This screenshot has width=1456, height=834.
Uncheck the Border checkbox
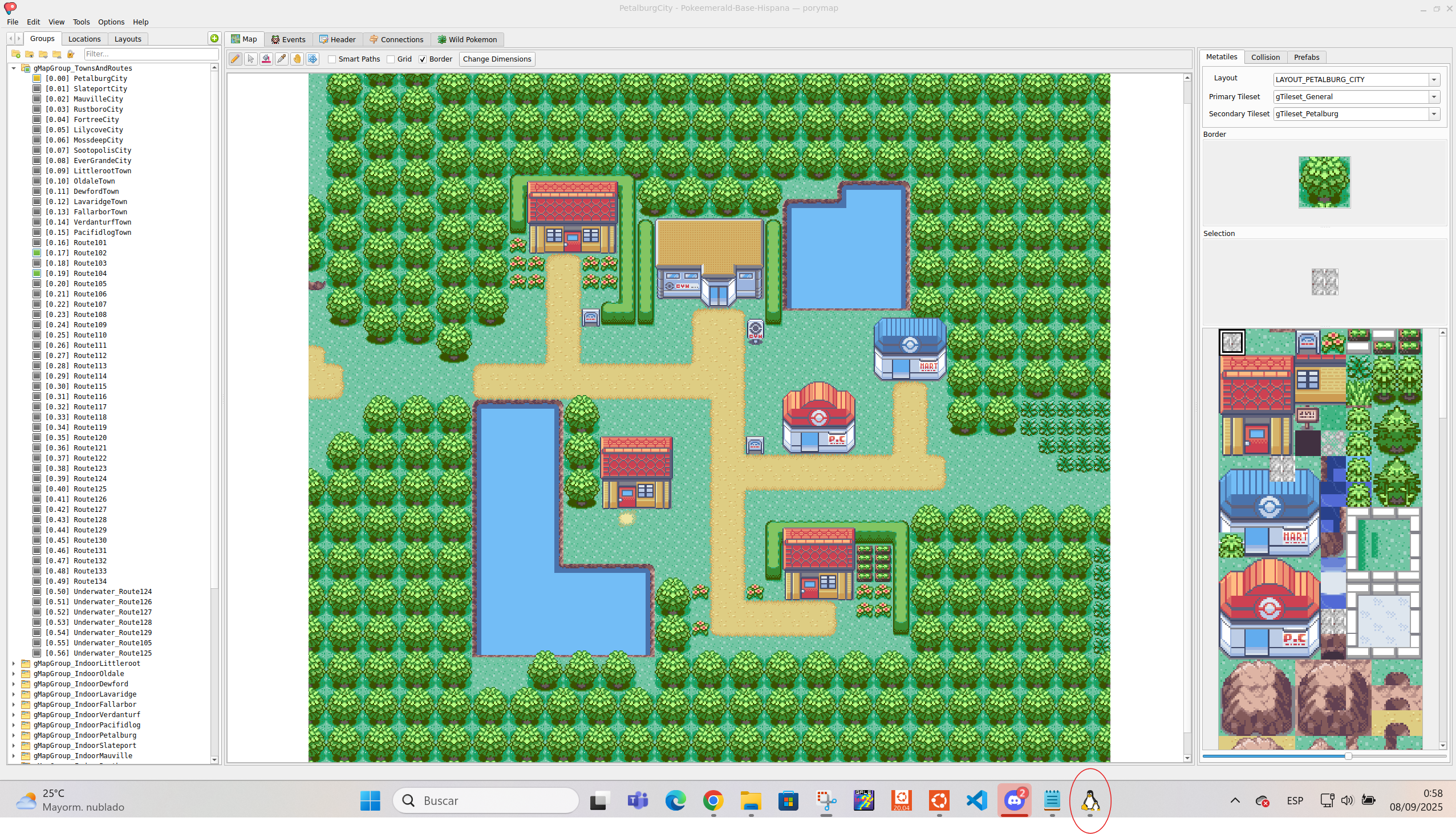(x=423, y=59)
